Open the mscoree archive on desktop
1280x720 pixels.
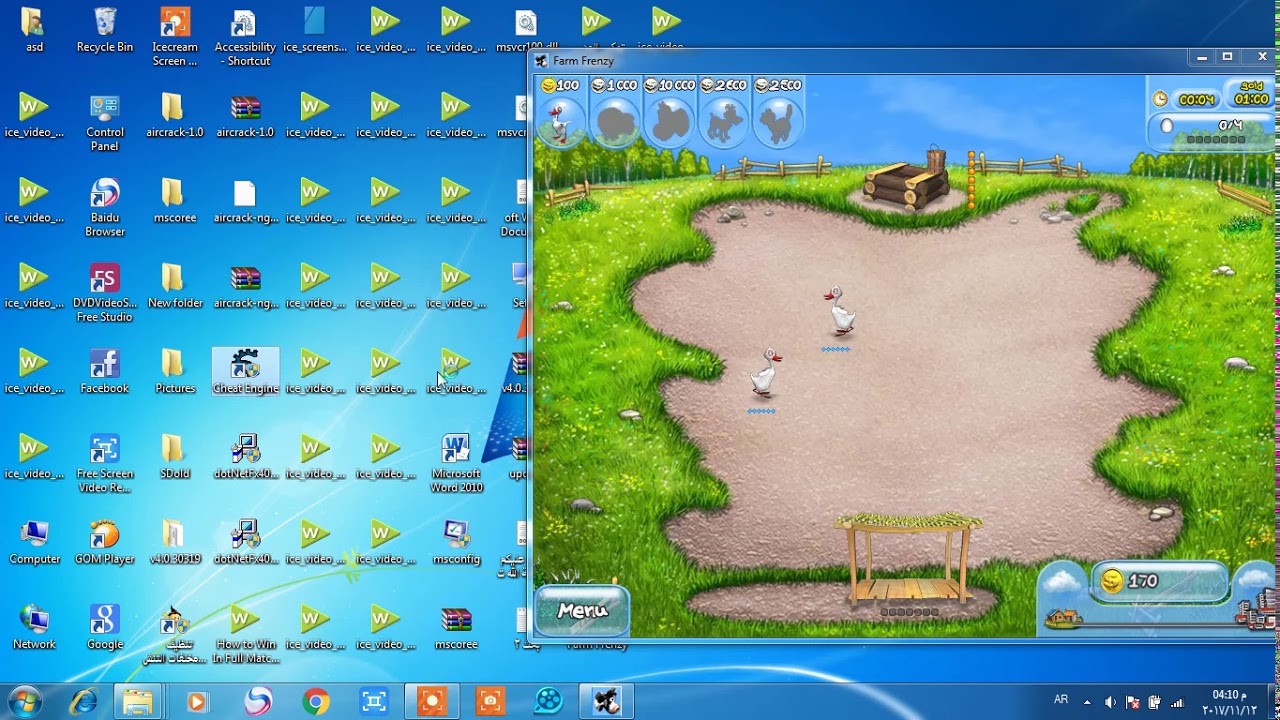[x=456, y=628]
